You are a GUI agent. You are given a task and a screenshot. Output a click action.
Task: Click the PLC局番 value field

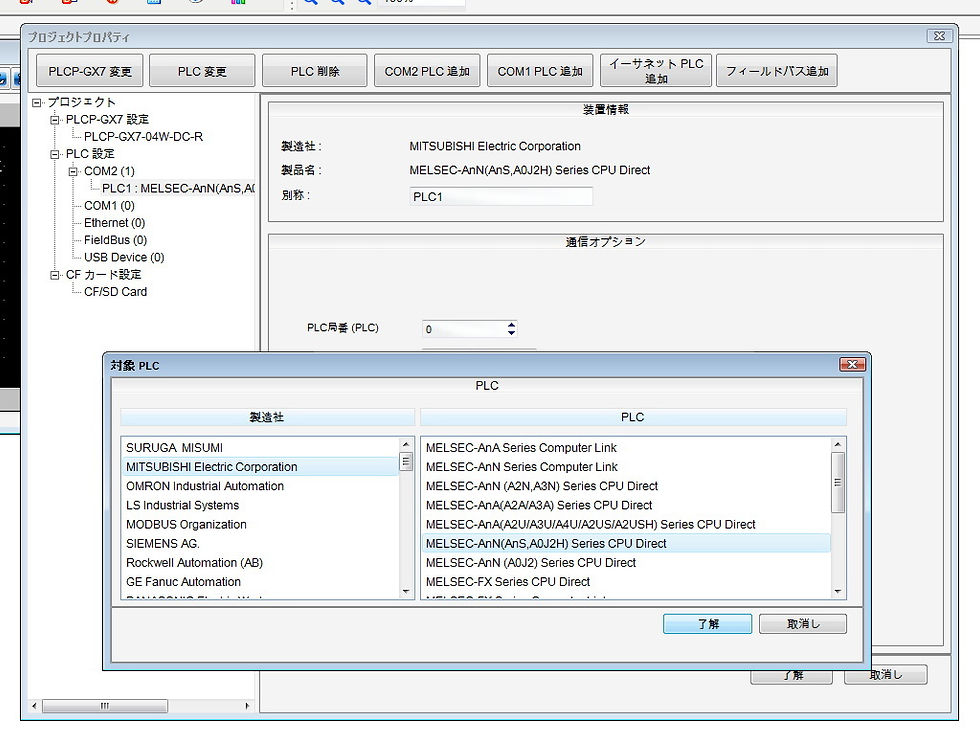point(464,329)
